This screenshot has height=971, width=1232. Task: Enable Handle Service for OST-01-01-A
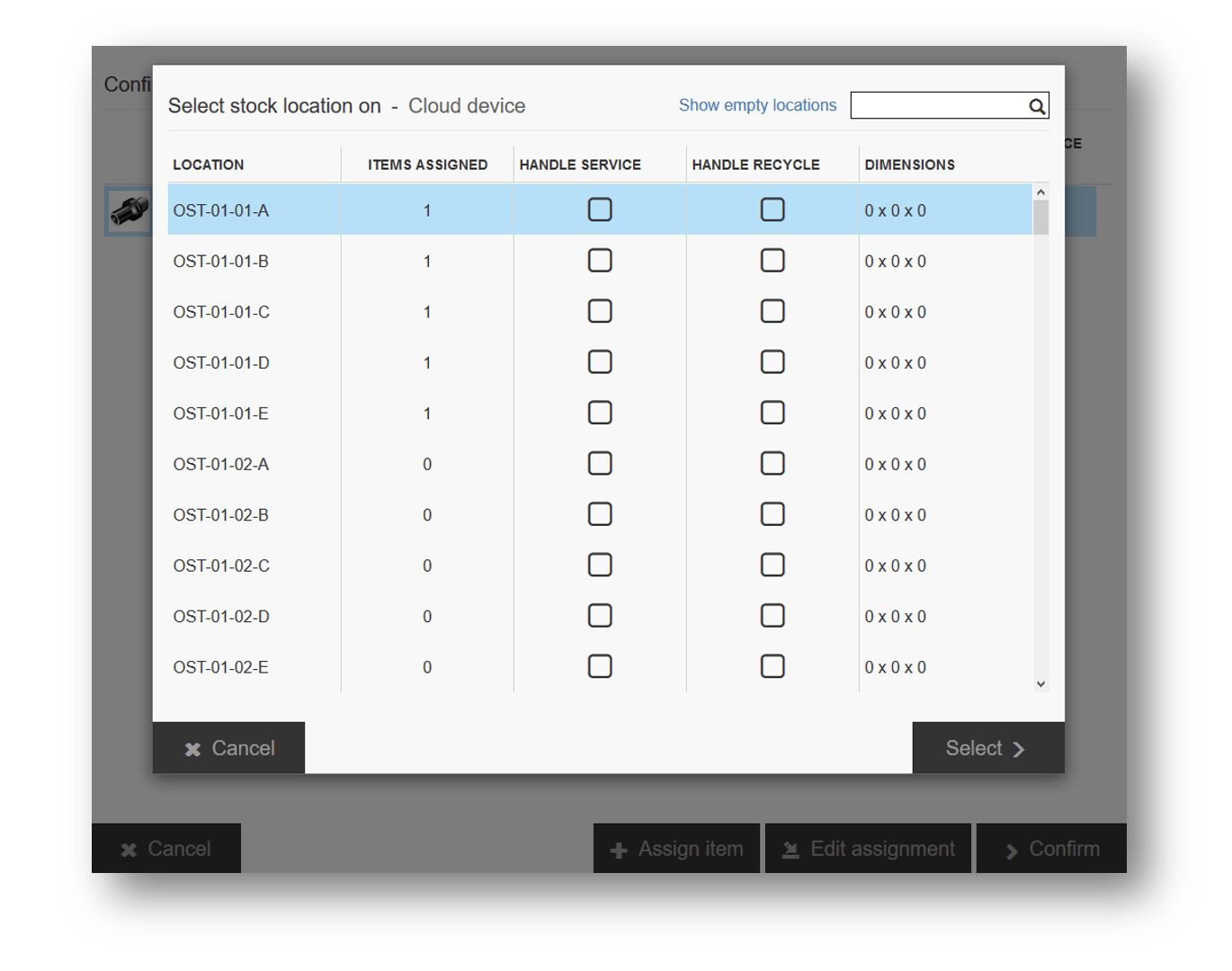[600, 209]
